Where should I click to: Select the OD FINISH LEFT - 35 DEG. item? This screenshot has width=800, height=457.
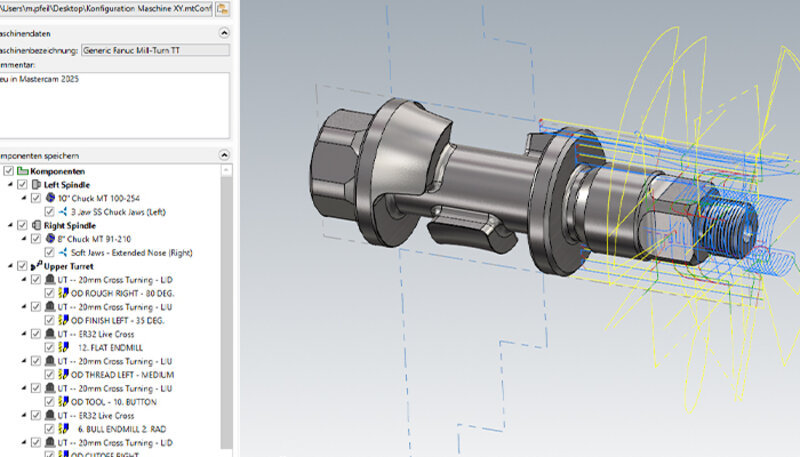tap(113, 320)
